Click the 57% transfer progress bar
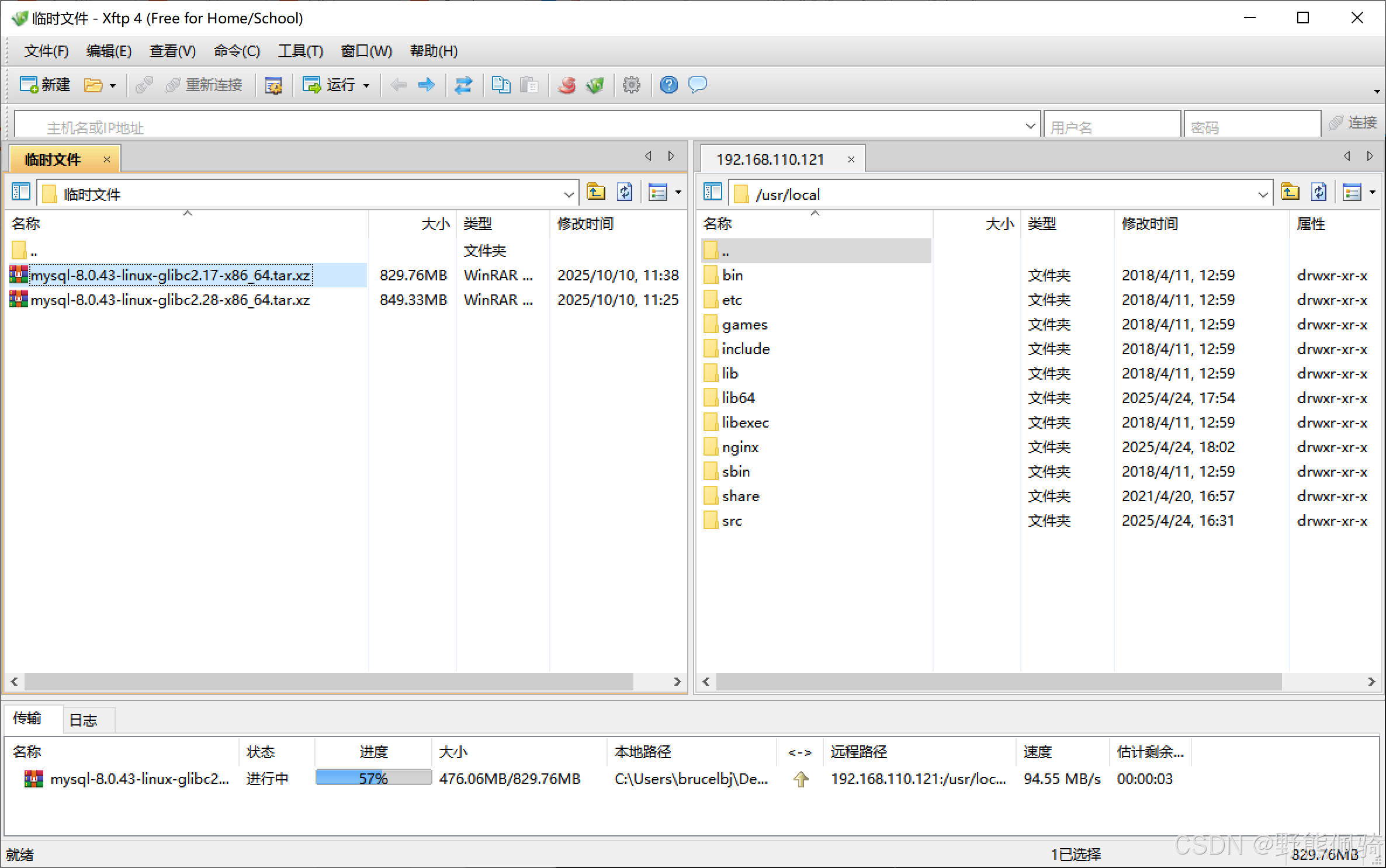Screen dimensions: 1386x868 tap(373, 778)
